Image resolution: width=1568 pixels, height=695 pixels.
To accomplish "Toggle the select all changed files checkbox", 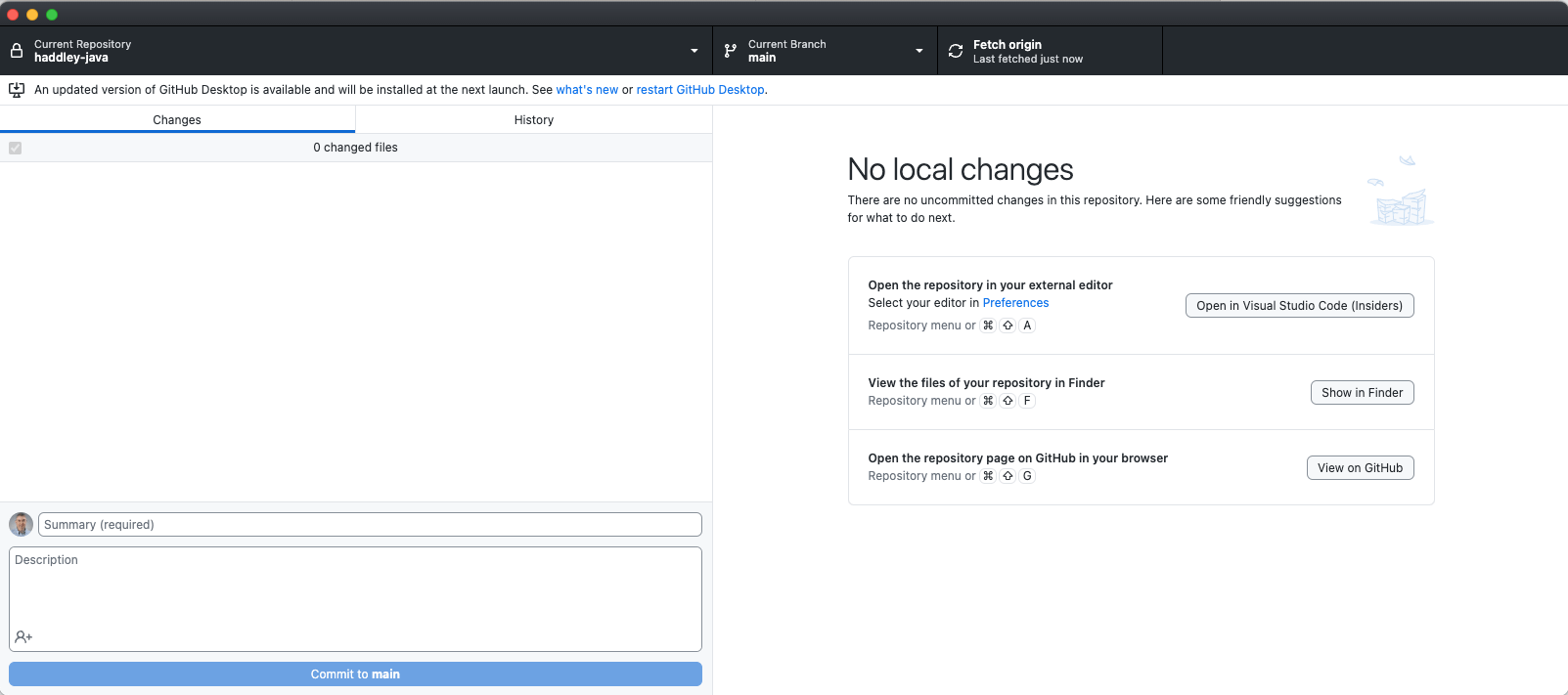I will click(16, 148).
